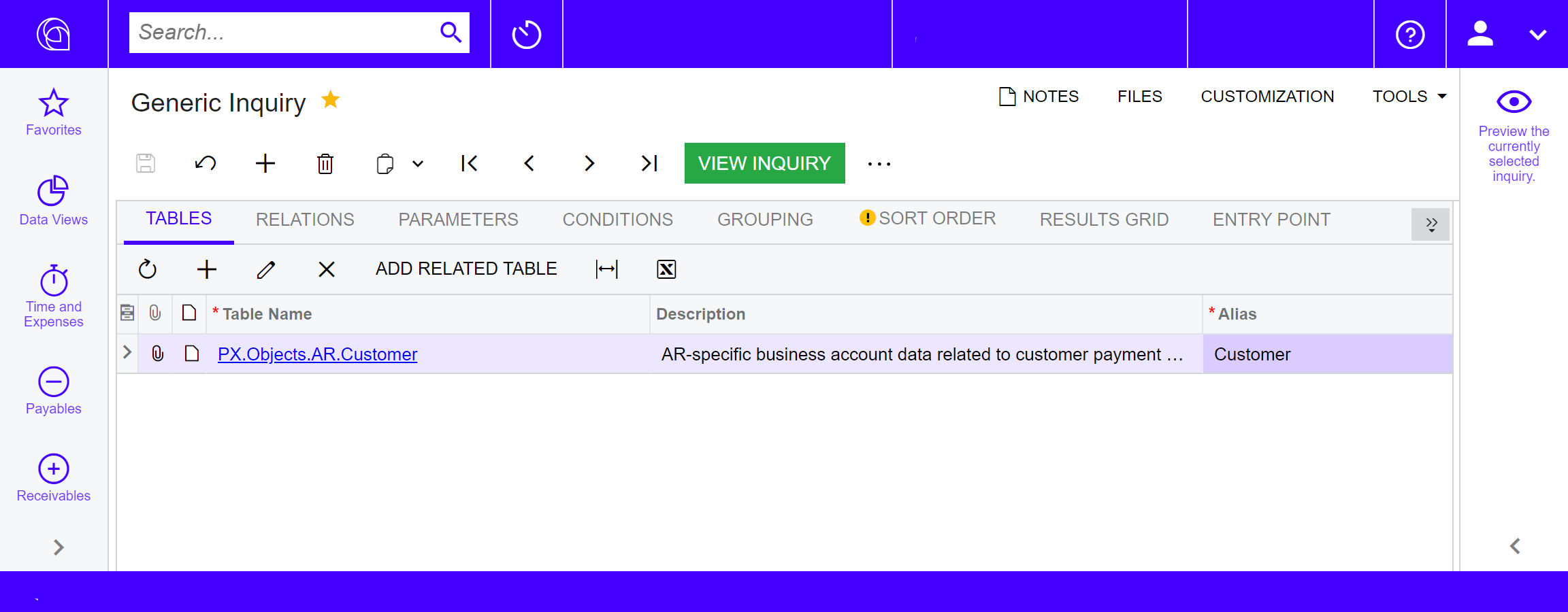Open the note icon on the Customer row
The image size is (1568, 612).
tap(191, 354)
